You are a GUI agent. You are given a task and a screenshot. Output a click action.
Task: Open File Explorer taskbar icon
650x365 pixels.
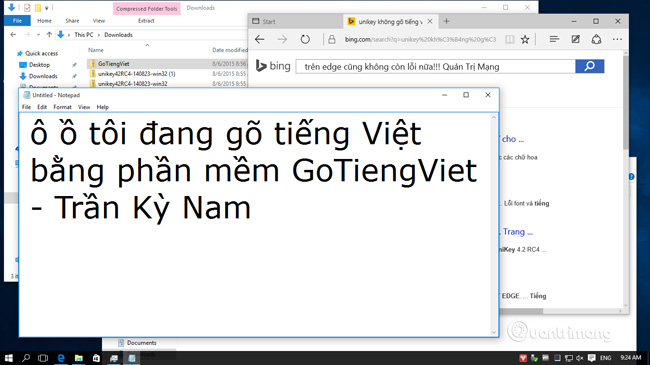pyautogui.click(x=79, y=358)
